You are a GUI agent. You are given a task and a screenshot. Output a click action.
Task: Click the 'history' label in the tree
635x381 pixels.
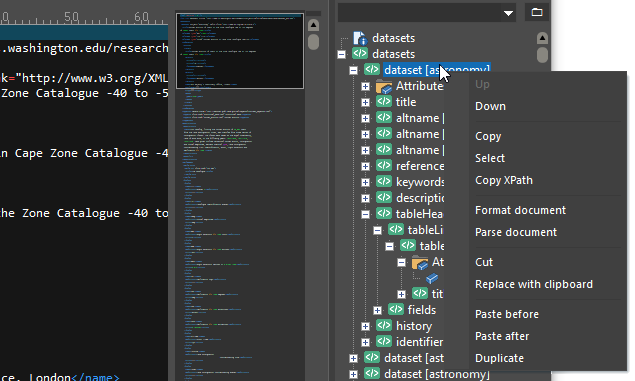click(414, 326)
